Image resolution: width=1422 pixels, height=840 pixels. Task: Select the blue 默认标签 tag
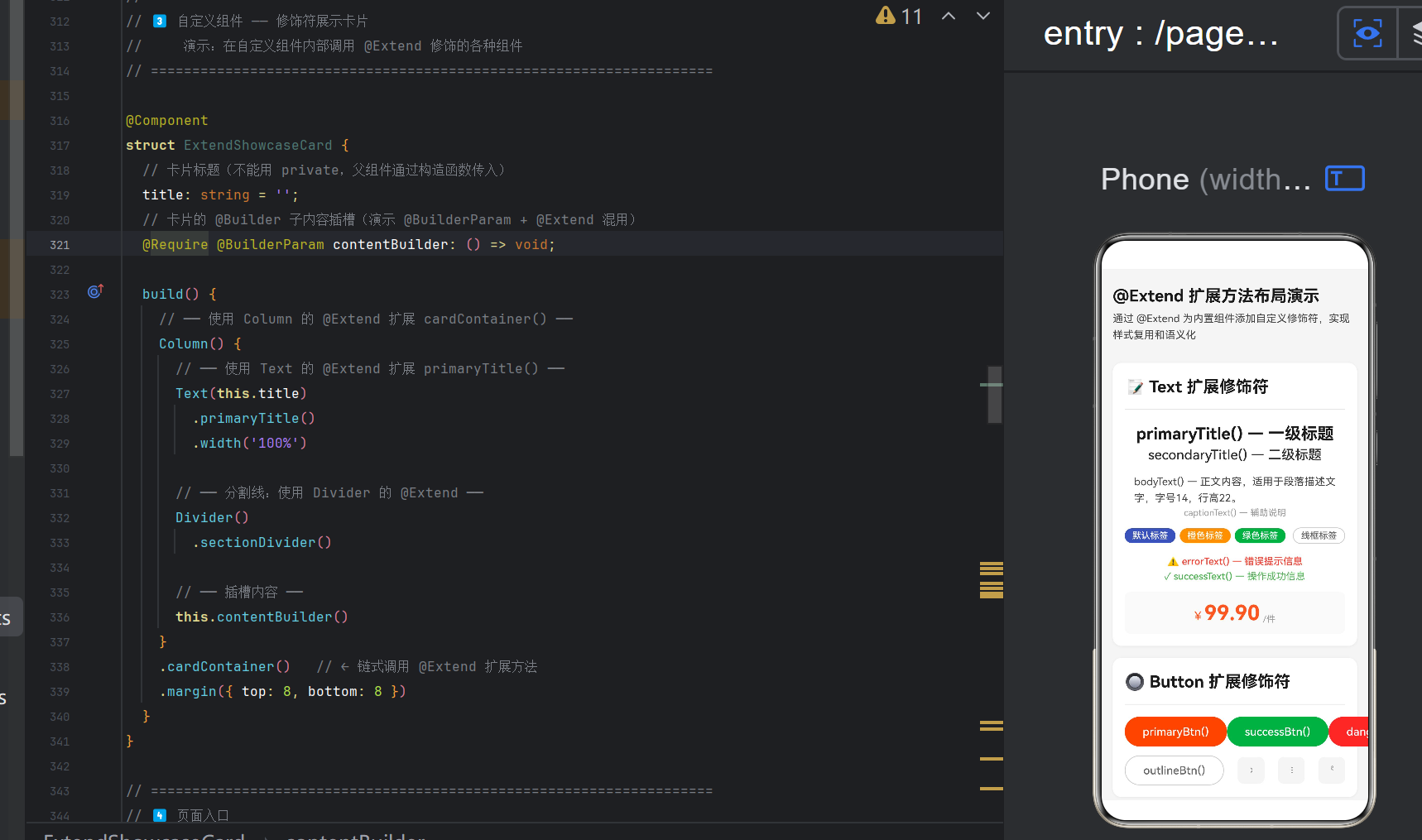pyautogui.click(x=1150, y=535)
